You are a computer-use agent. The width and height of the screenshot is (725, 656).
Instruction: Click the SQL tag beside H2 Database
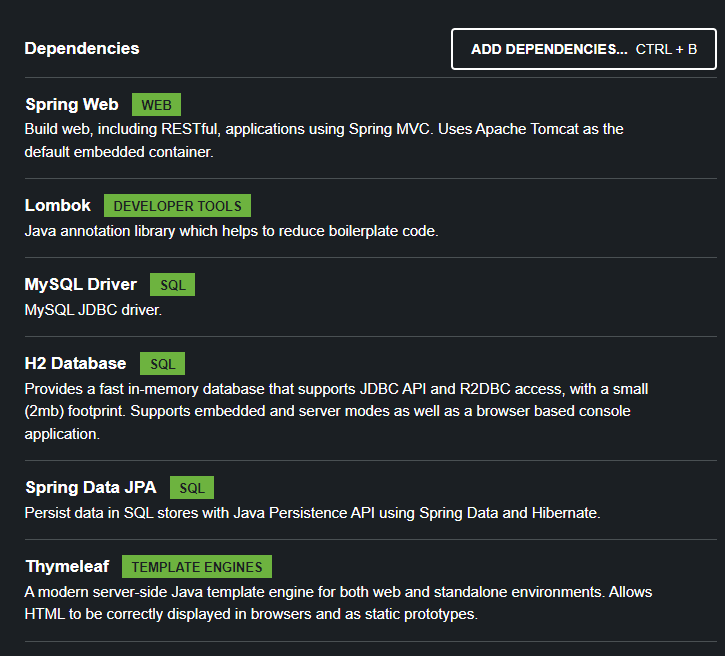[x=162, y=364]
